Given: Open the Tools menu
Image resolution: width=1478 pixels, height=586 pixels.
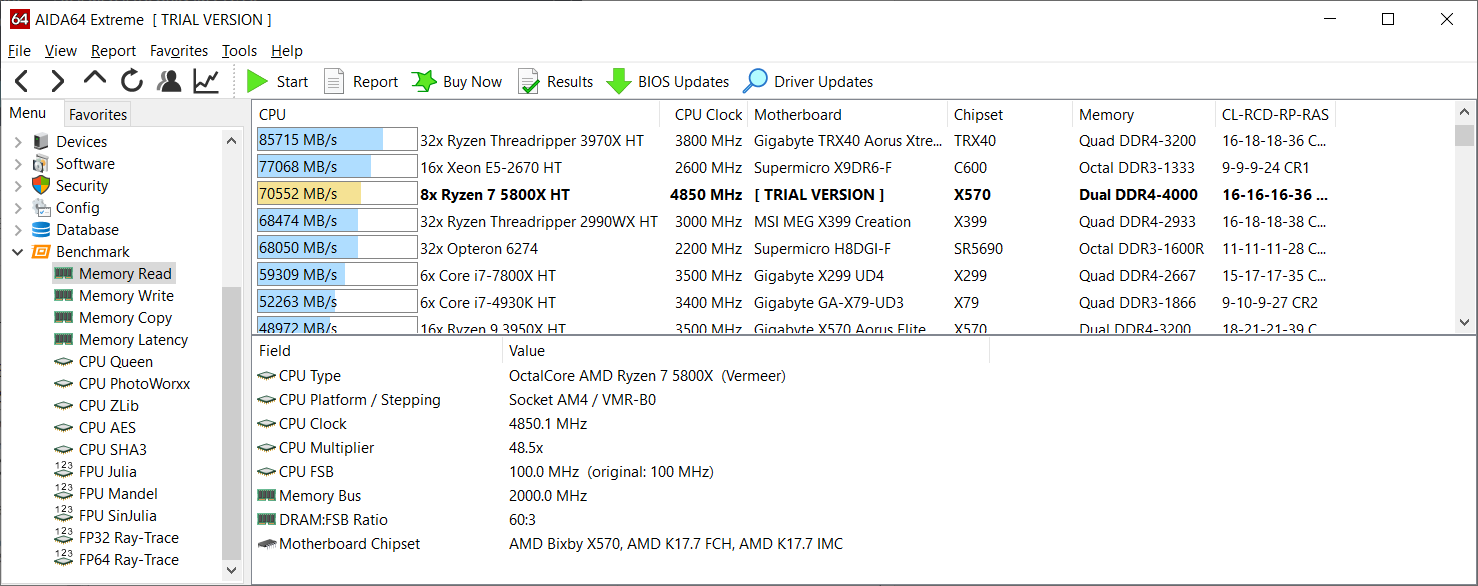Looking at the screenshot, I should point(239,51).
